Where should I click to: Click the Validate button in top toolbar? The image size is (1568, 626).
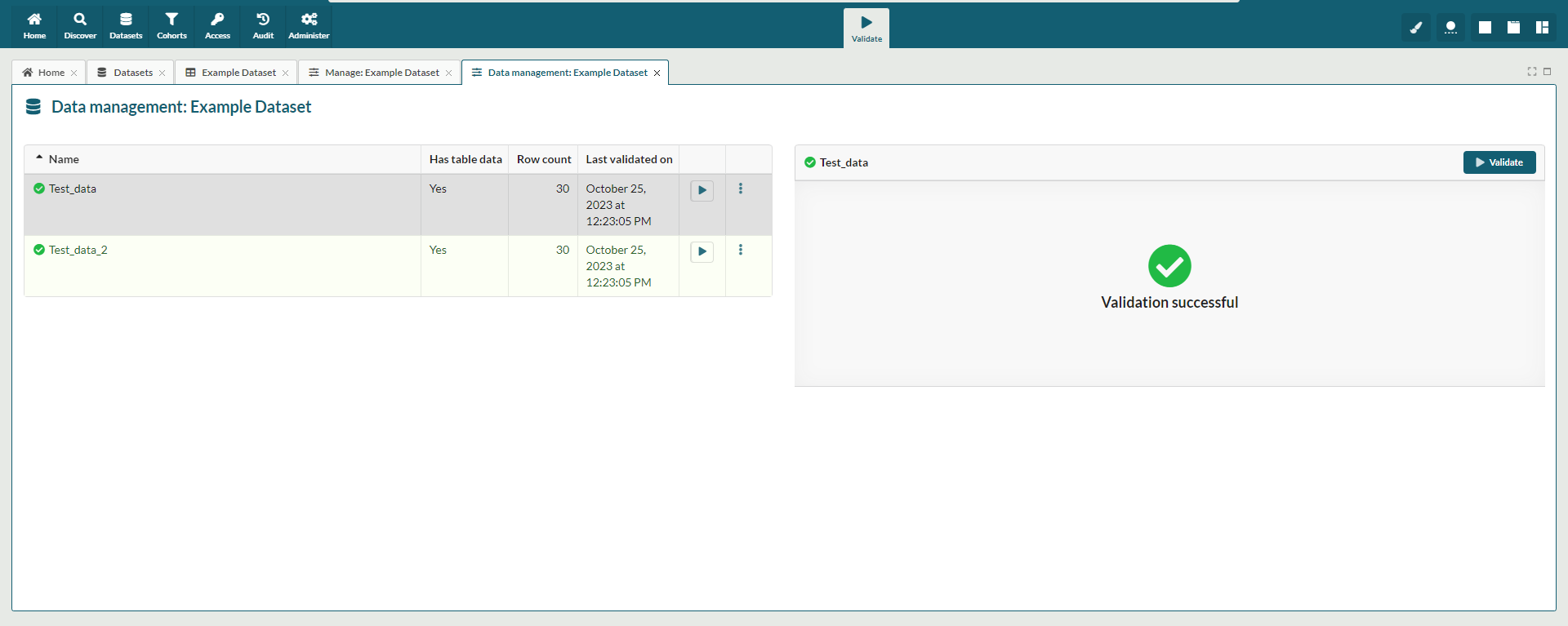(x=866, y=28)
